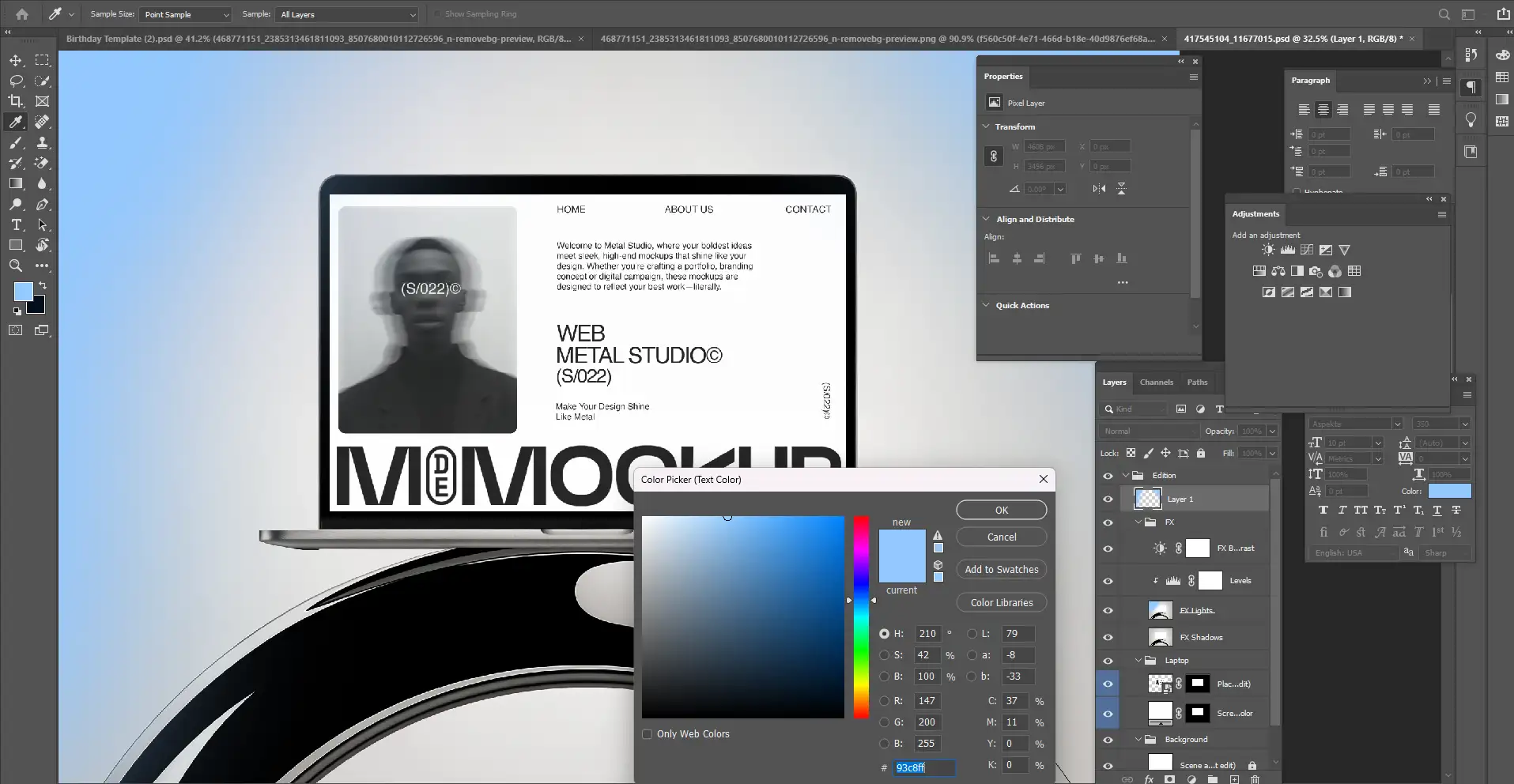Hide the Background group
The image size is (1514, 784).
1108,740
